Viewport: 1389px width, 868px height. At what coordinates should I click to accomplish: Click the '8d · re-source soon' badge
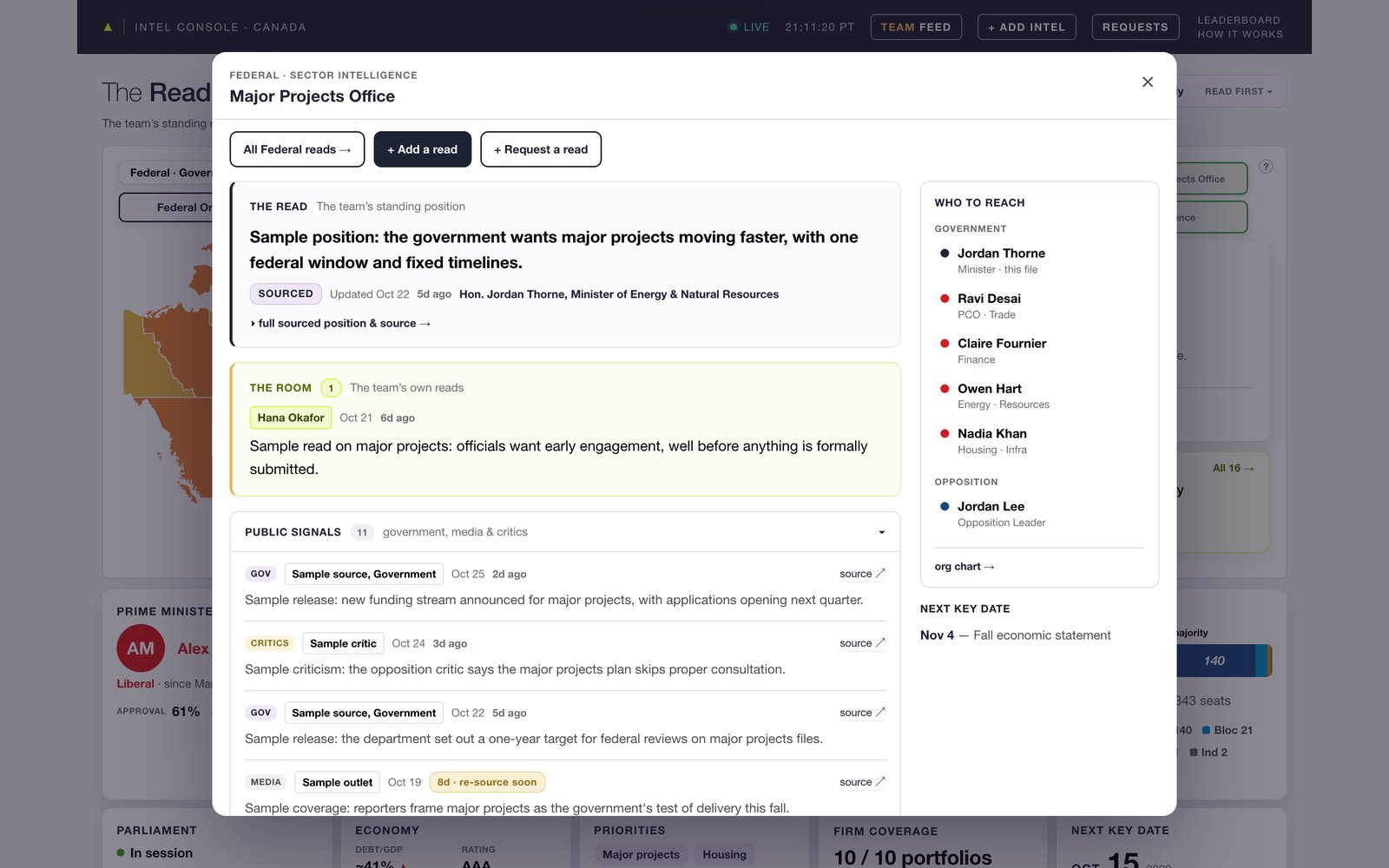(x=487, y=782)
